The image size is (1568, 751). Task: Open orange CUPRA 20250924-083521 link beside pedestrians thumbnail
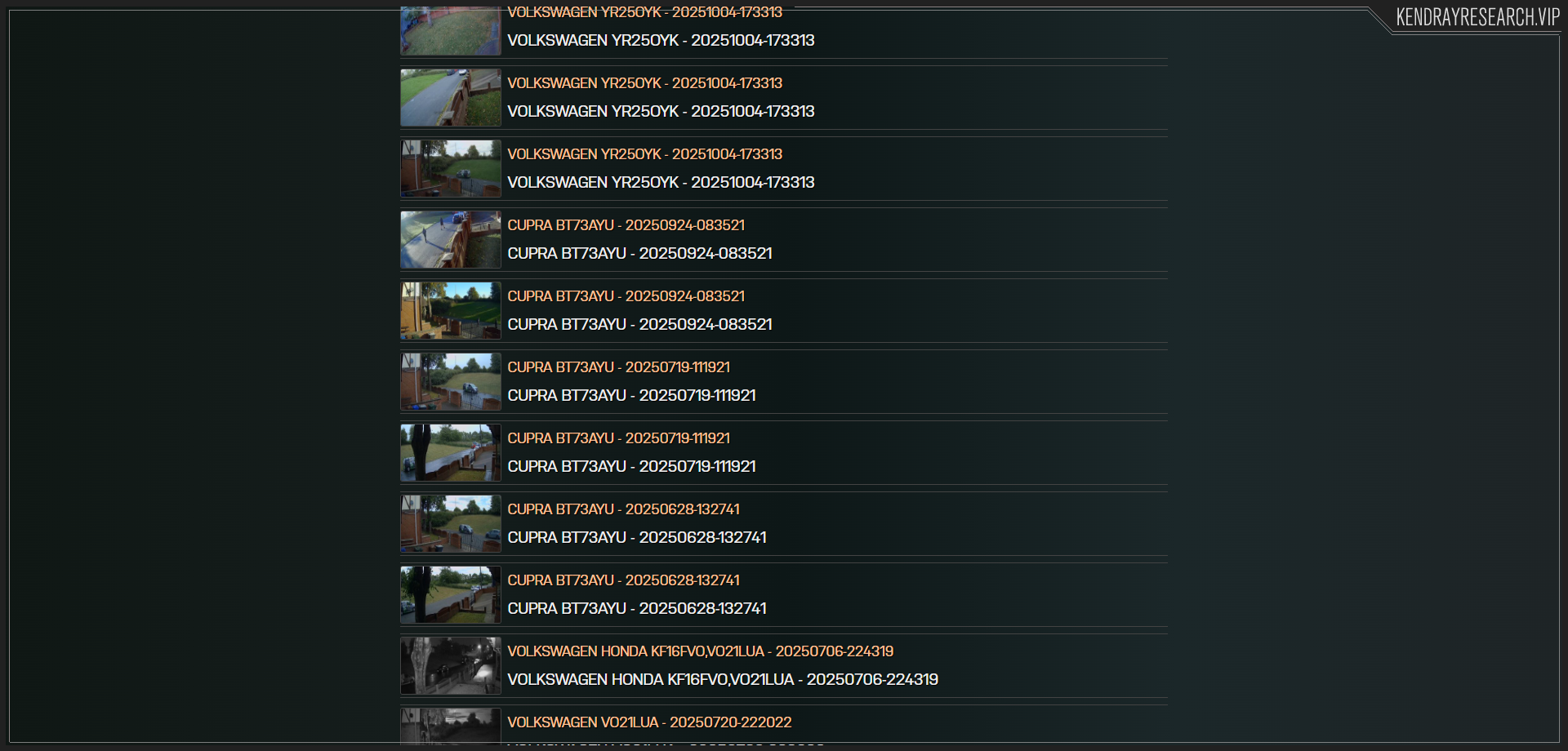pyautogui.click(x=626, y=225)
